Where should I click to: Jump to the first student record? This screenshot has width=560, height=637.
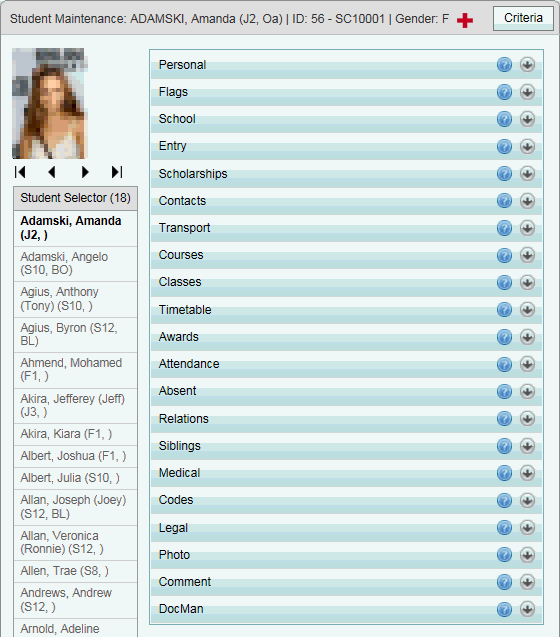20,172
